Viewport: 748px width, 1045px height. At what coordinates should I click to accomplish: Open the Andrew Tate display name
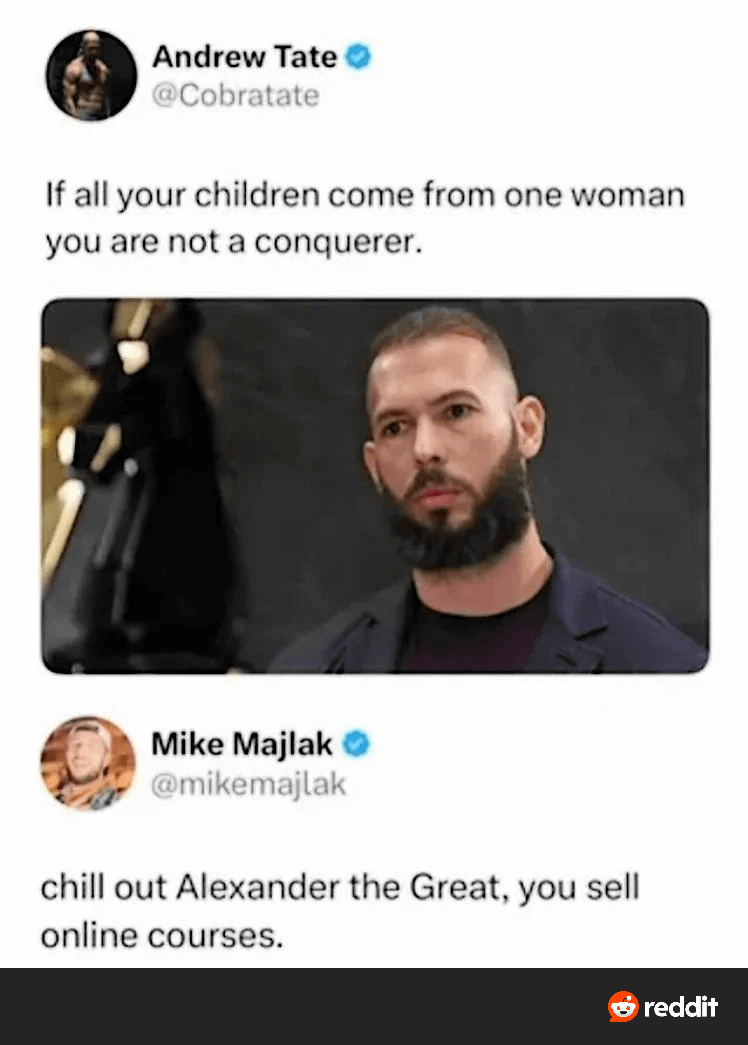pyautogui.click(x=245, y=57)
